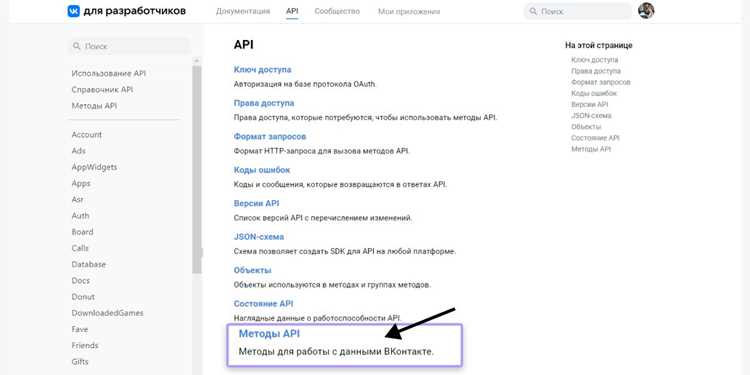
Task: Select Fave in the methods list
Action: click(x=80, y=330)
